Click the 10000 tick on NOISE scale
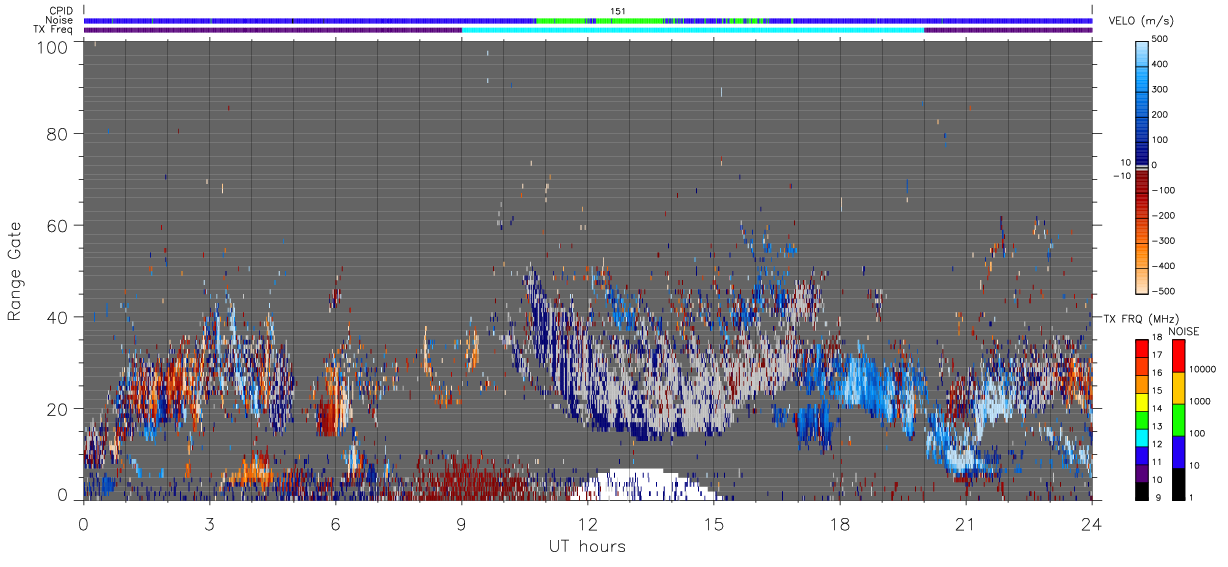The image size is (1228, 567). (1204, 370)
